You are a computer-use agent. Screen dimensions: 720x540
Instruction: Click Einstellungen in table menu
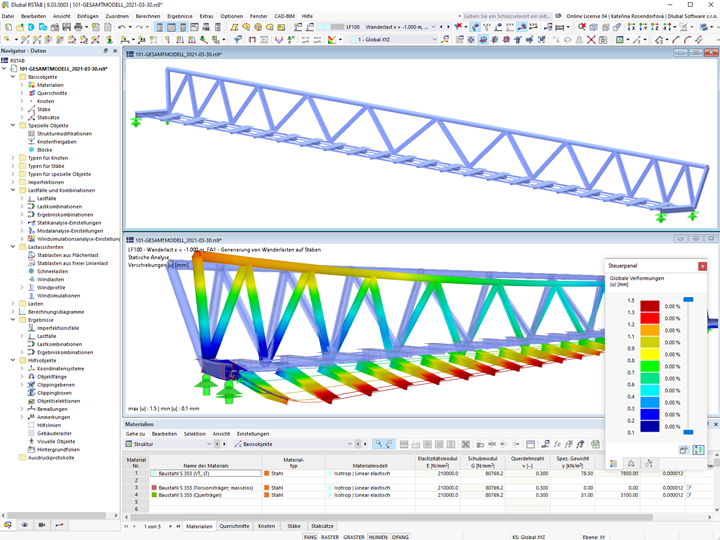click(253, 434)
